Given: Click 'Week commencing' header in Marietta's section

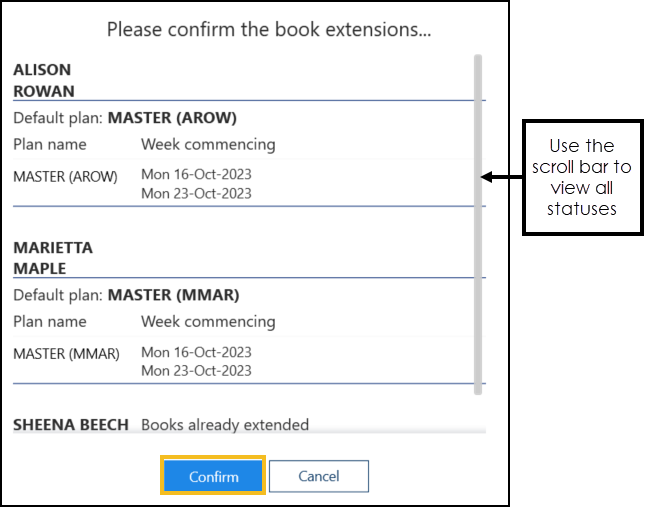Looking at the screenshot, I should click(208, 322).
